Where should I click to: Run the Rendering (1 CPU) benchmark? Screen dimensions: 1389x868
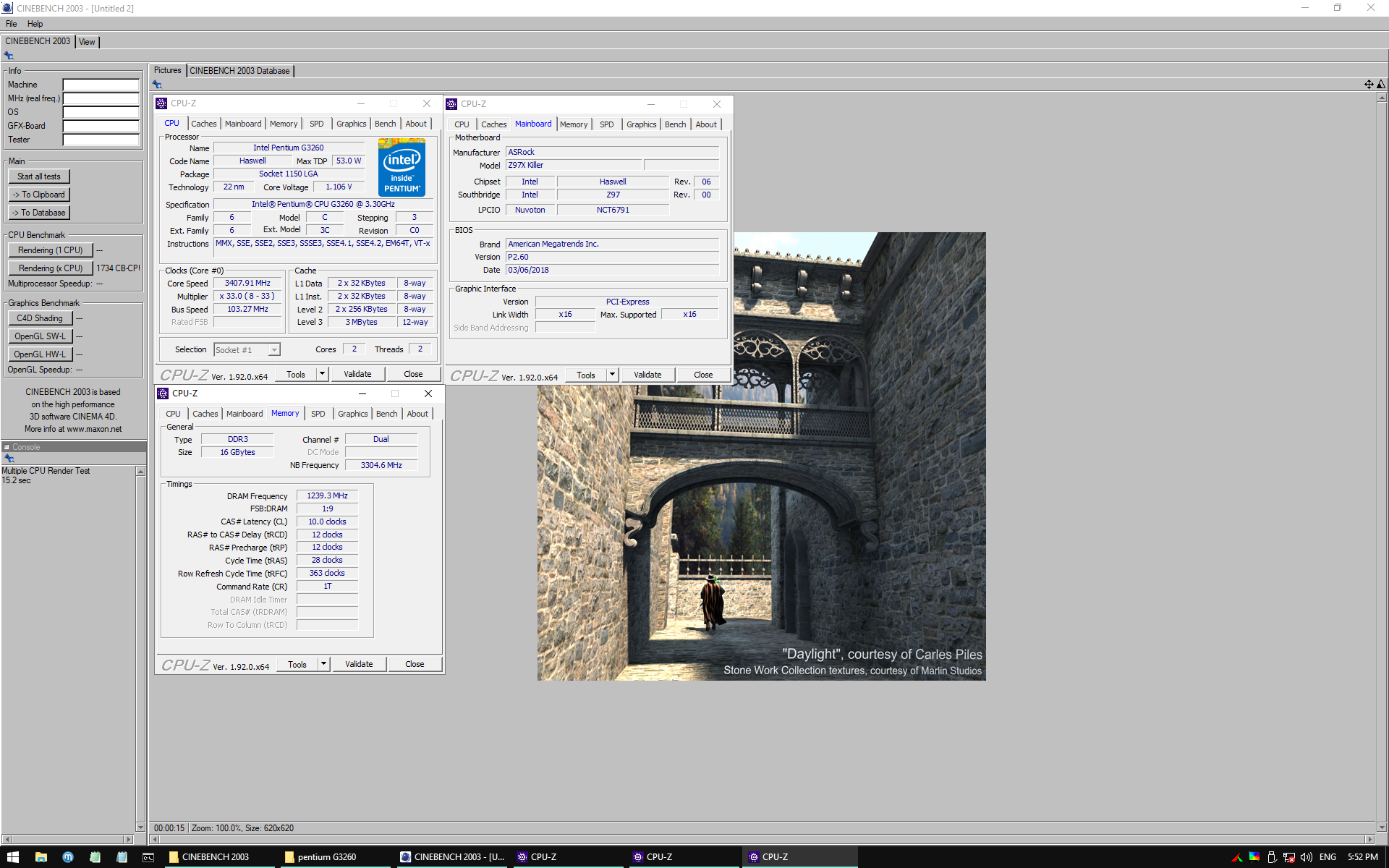[x=51, y=250]
